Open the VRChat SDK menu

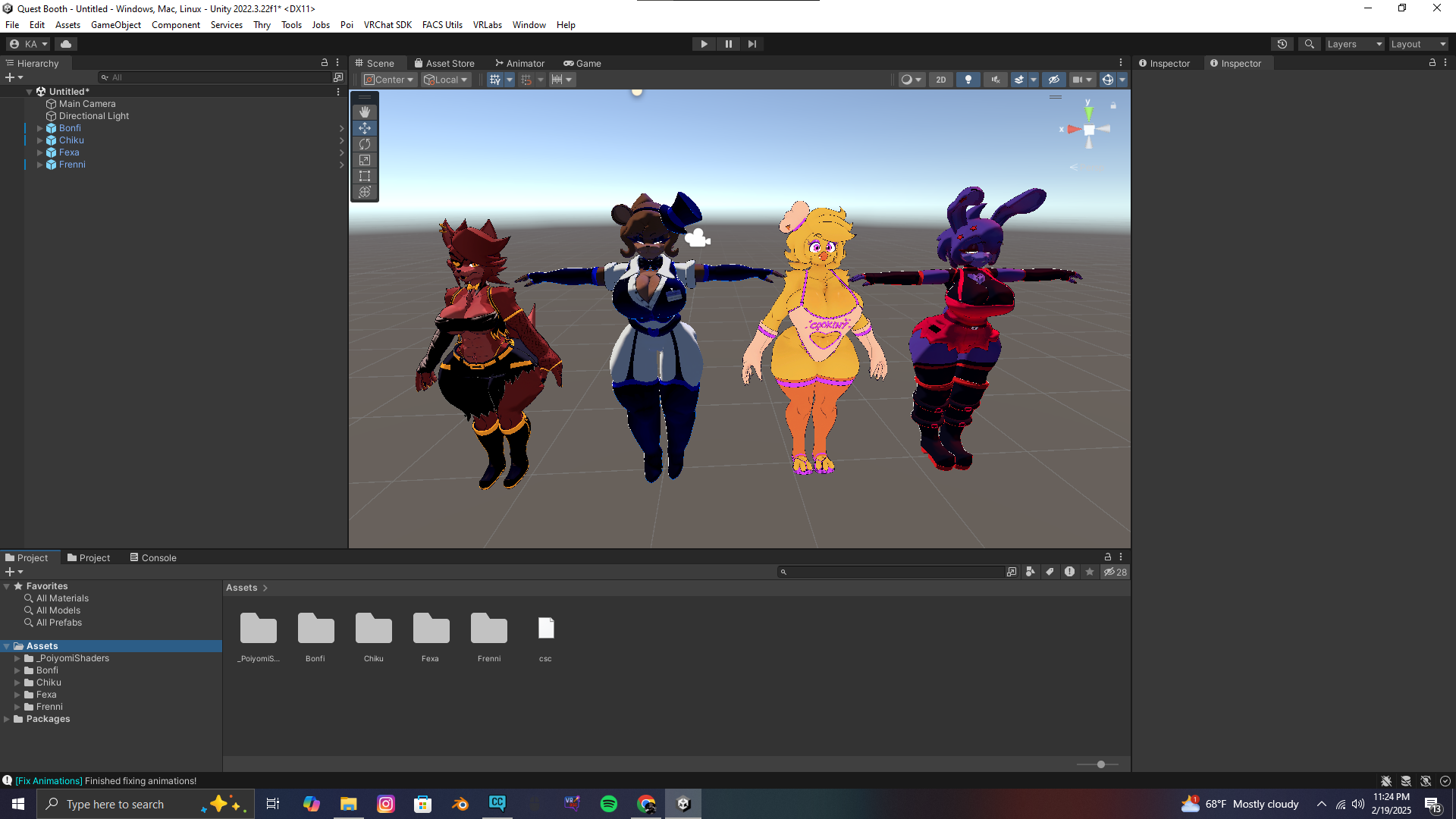388,25
